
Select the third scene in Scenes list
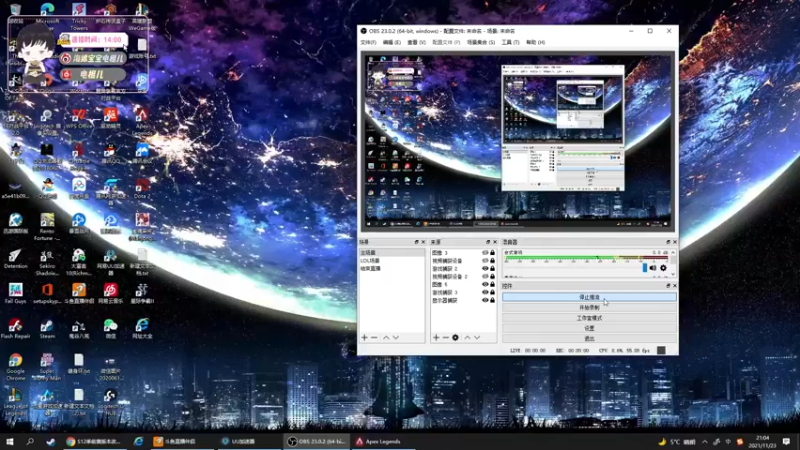point(392,268)
